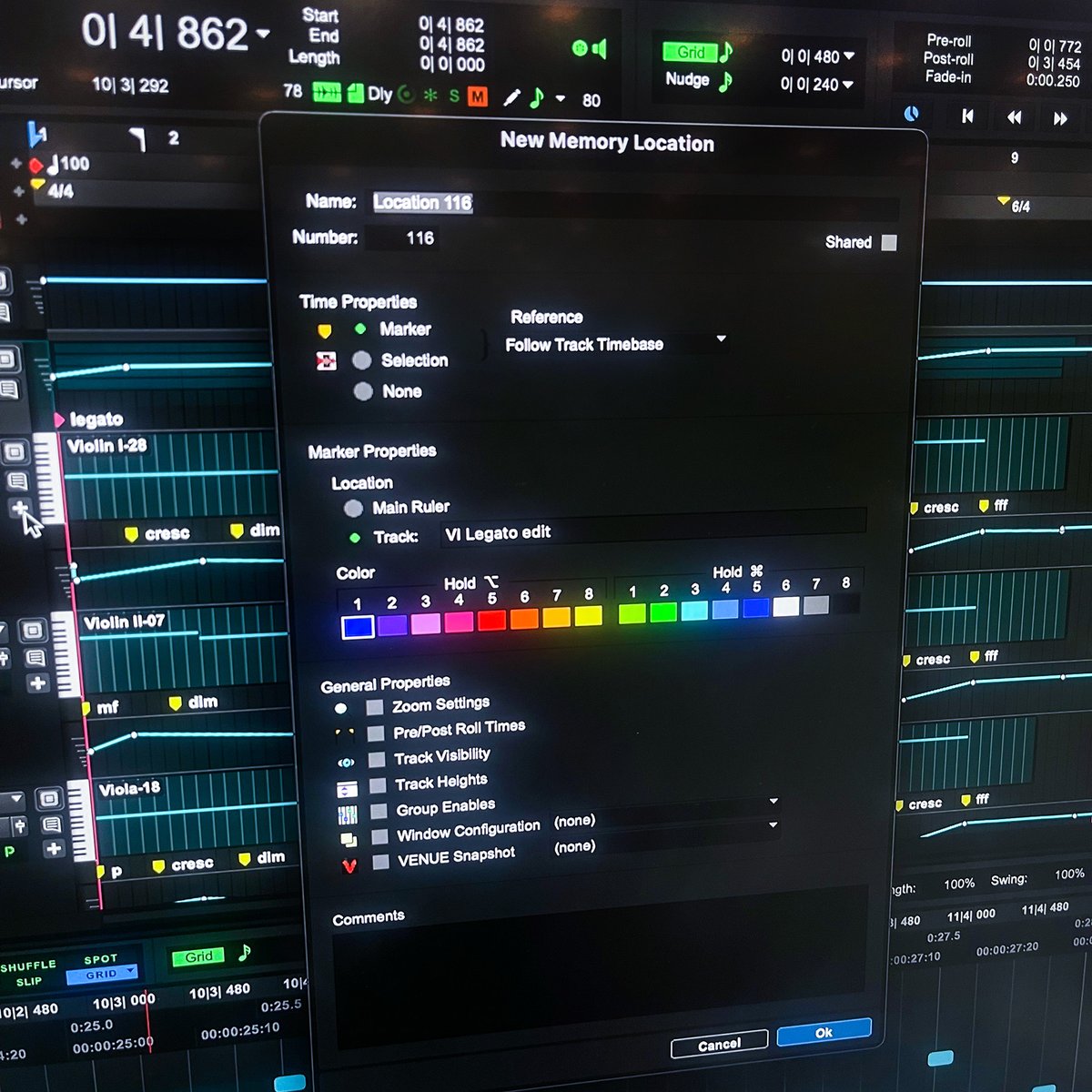Click the fast forward transport button
Screen dimensions: 1092x1092
(x=1060, y=118)
